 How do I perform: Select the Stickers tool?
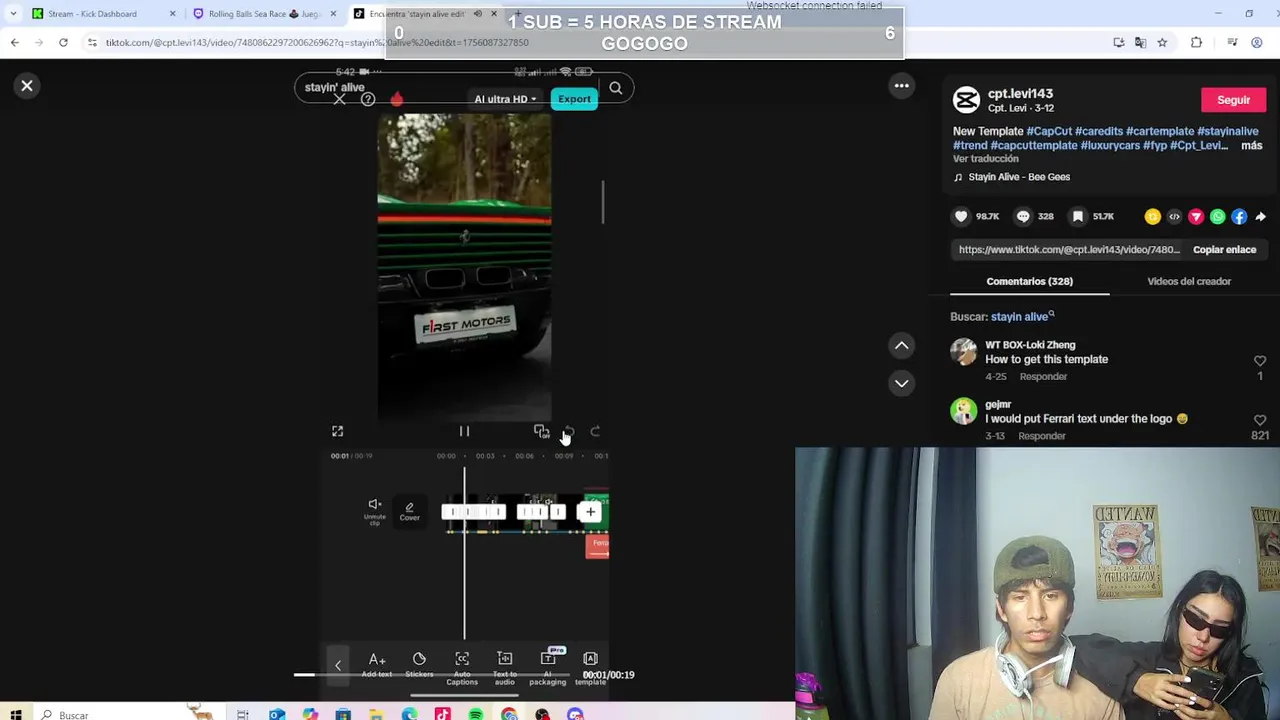coord(419,664)
